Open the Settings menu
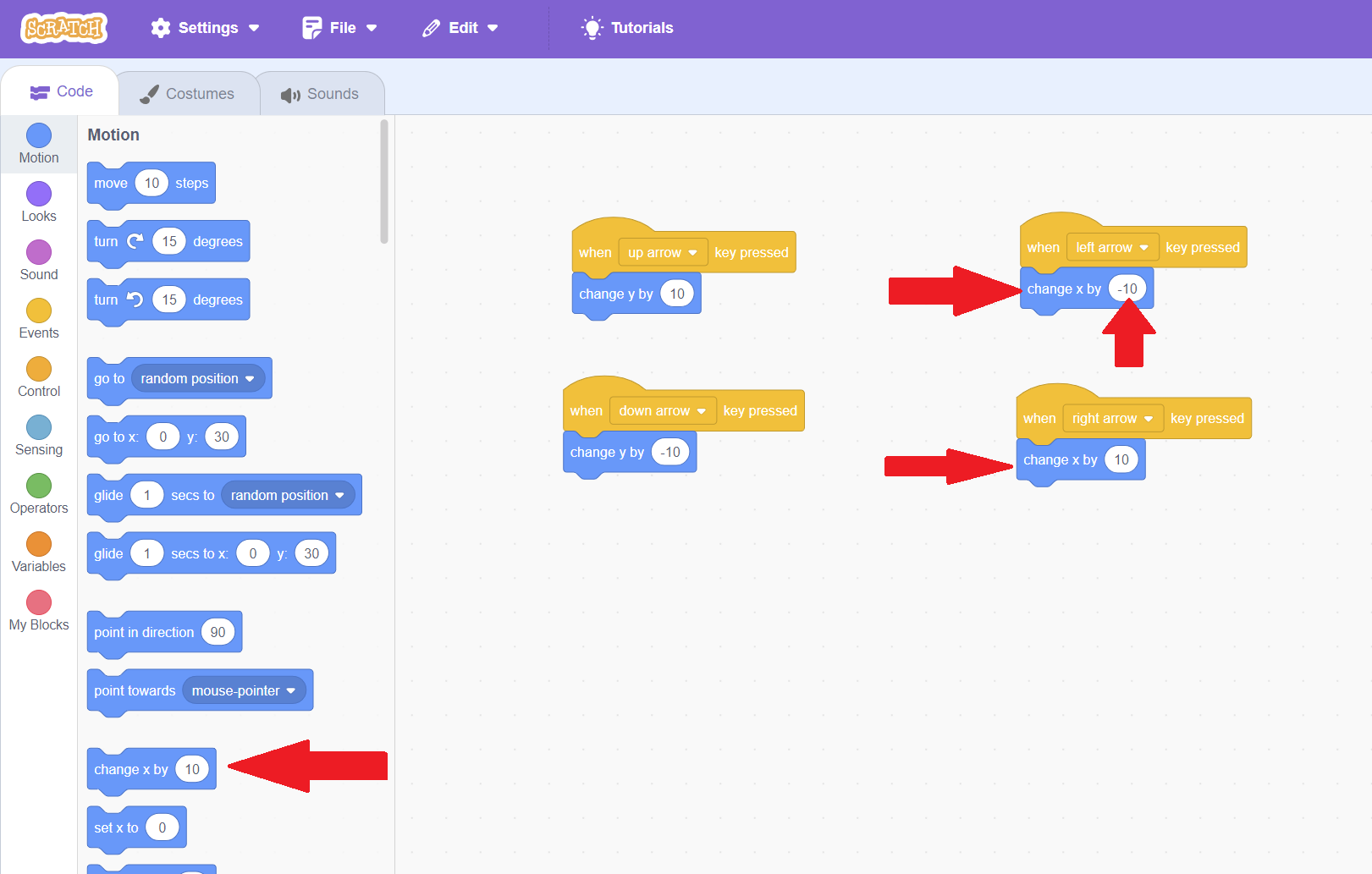This screenshot has width=1372, height=874. click(205, 28)
